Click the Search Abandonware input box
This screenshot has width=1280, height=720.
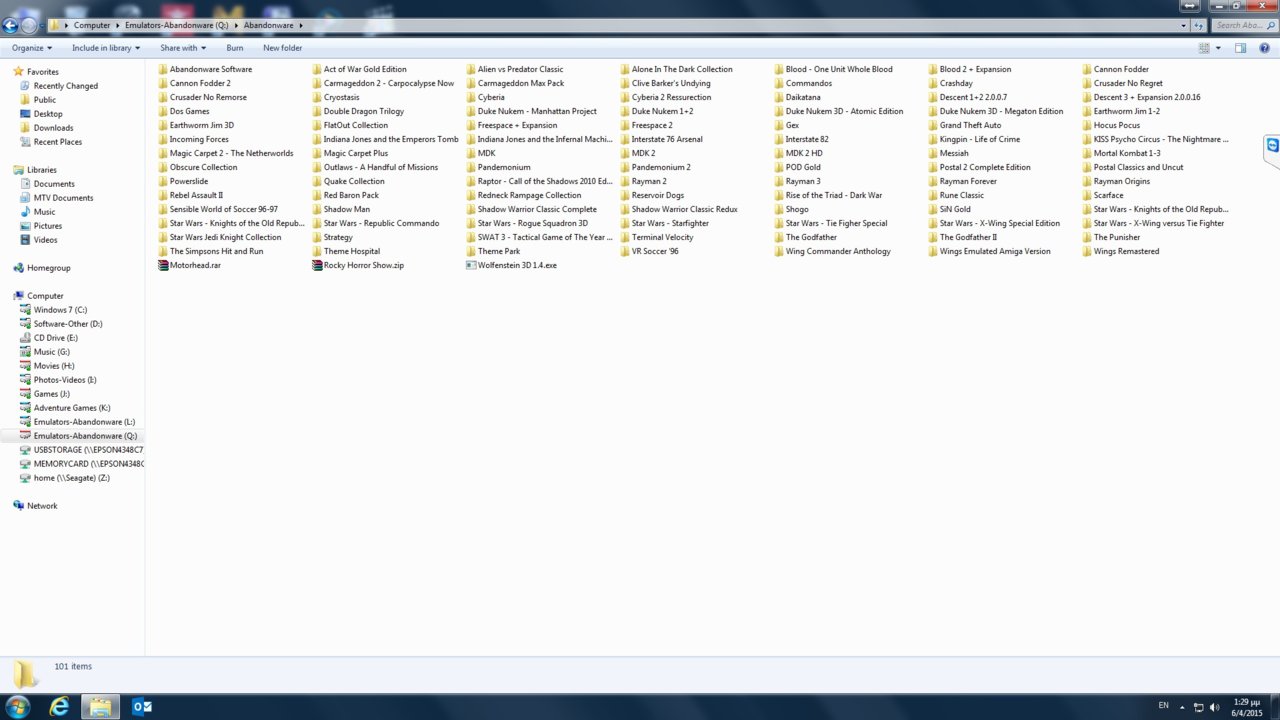1242,25
